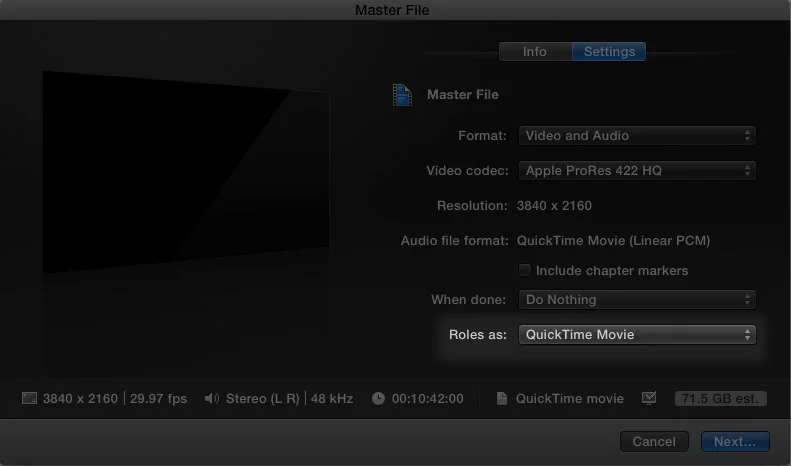The width and height of the screenshot is (791, 466).
Task: Open the When done dropdown
Action: tap(637, 300)
